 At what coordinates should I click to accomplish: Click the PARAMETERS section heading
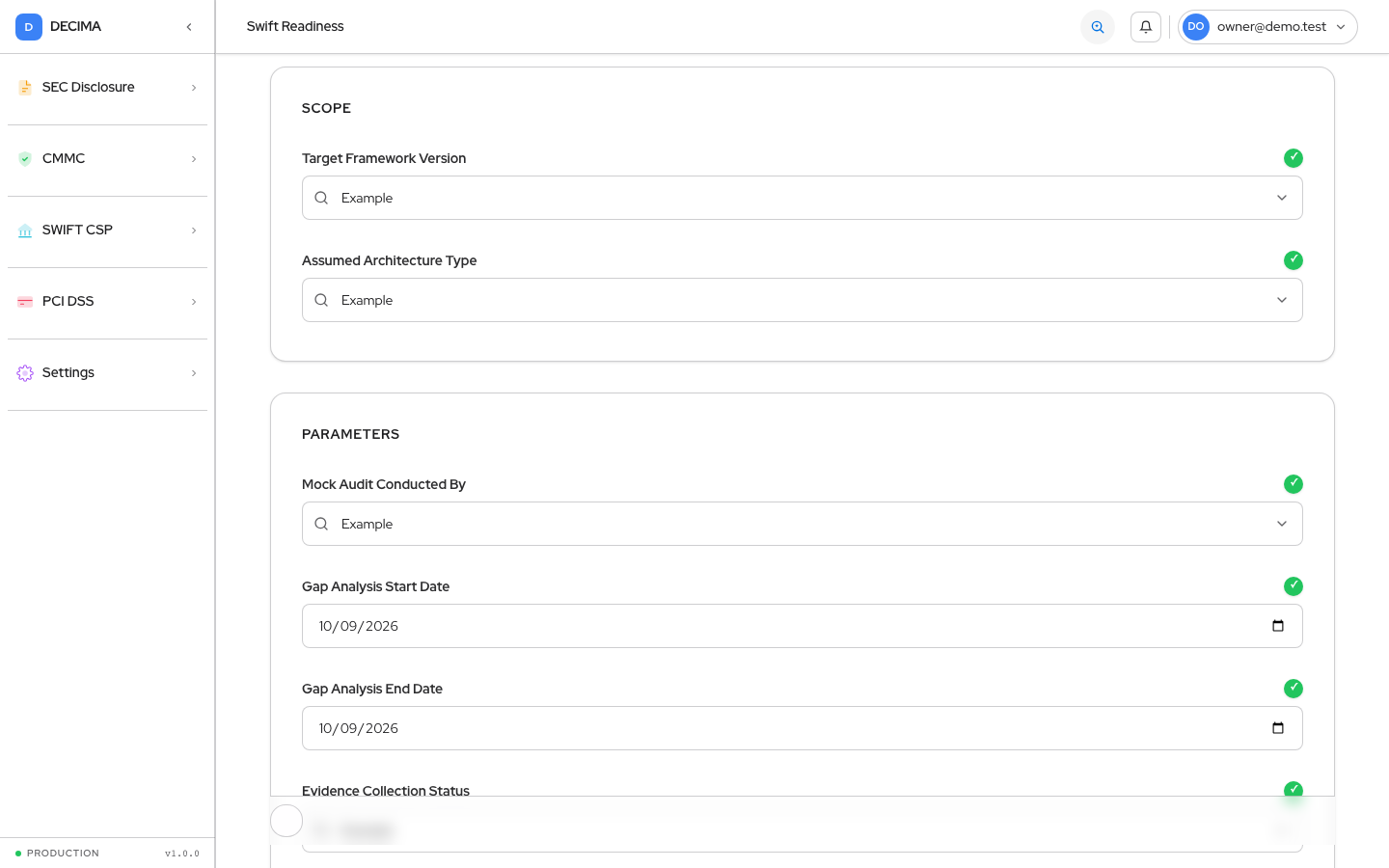pos(350,435)
